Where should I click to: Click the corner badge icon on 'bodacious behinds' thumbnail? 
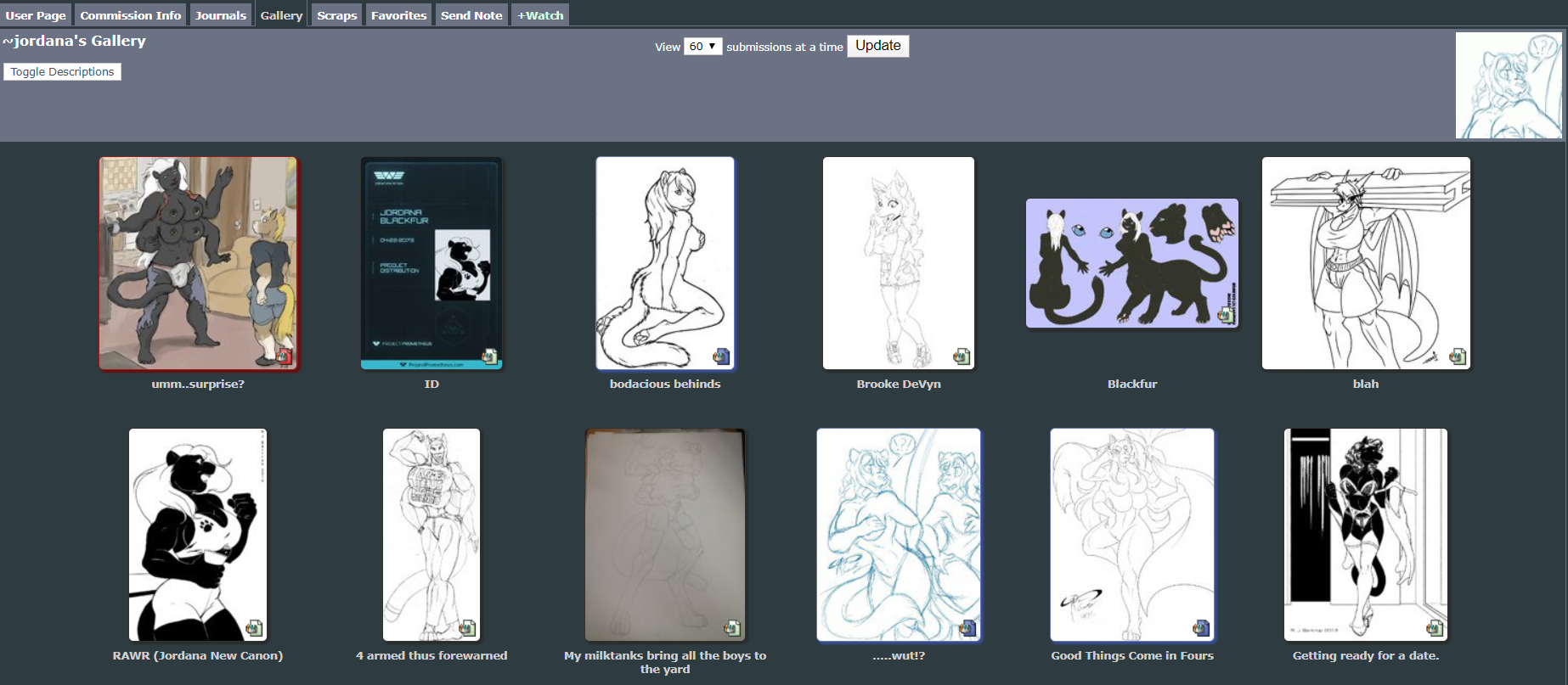click(721, 357)
